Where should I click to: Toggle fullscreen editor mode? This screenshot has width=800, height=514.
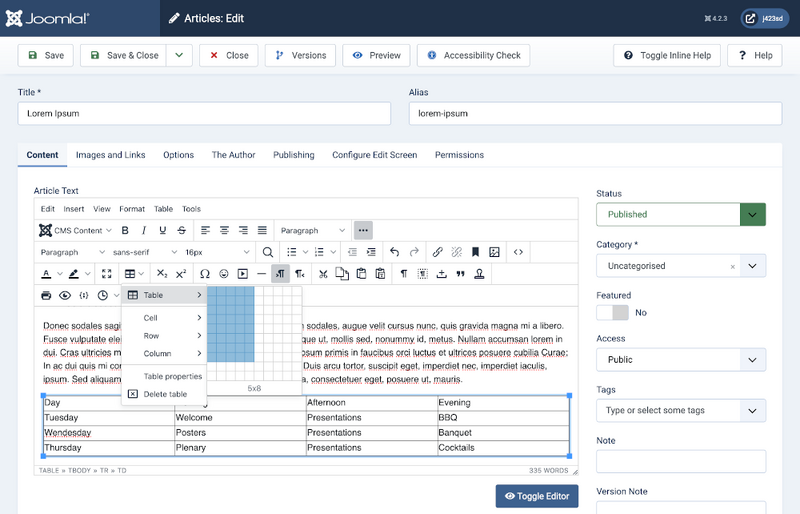106,274
